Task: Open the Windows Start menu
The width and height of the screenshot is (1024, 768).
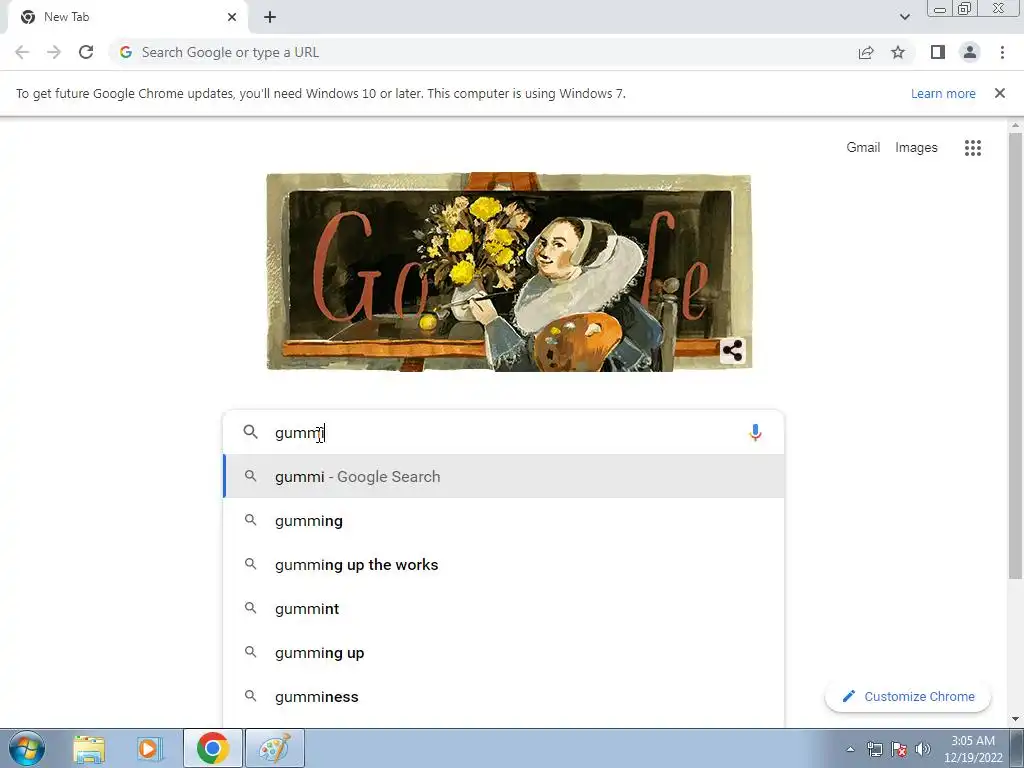Action: pos(27,748)
